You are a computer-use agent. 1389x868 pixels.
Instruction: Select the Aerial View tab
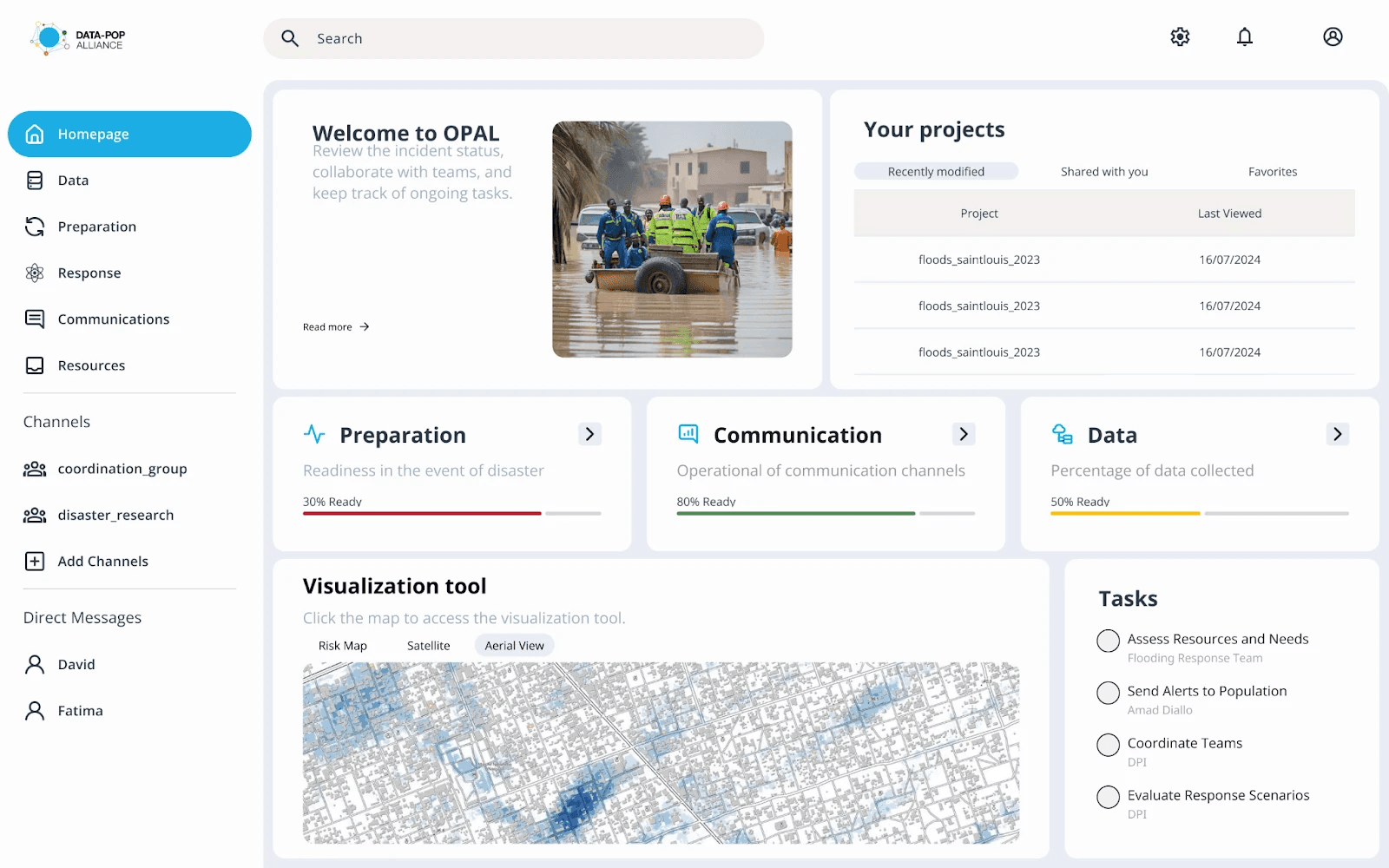point(515,645)
